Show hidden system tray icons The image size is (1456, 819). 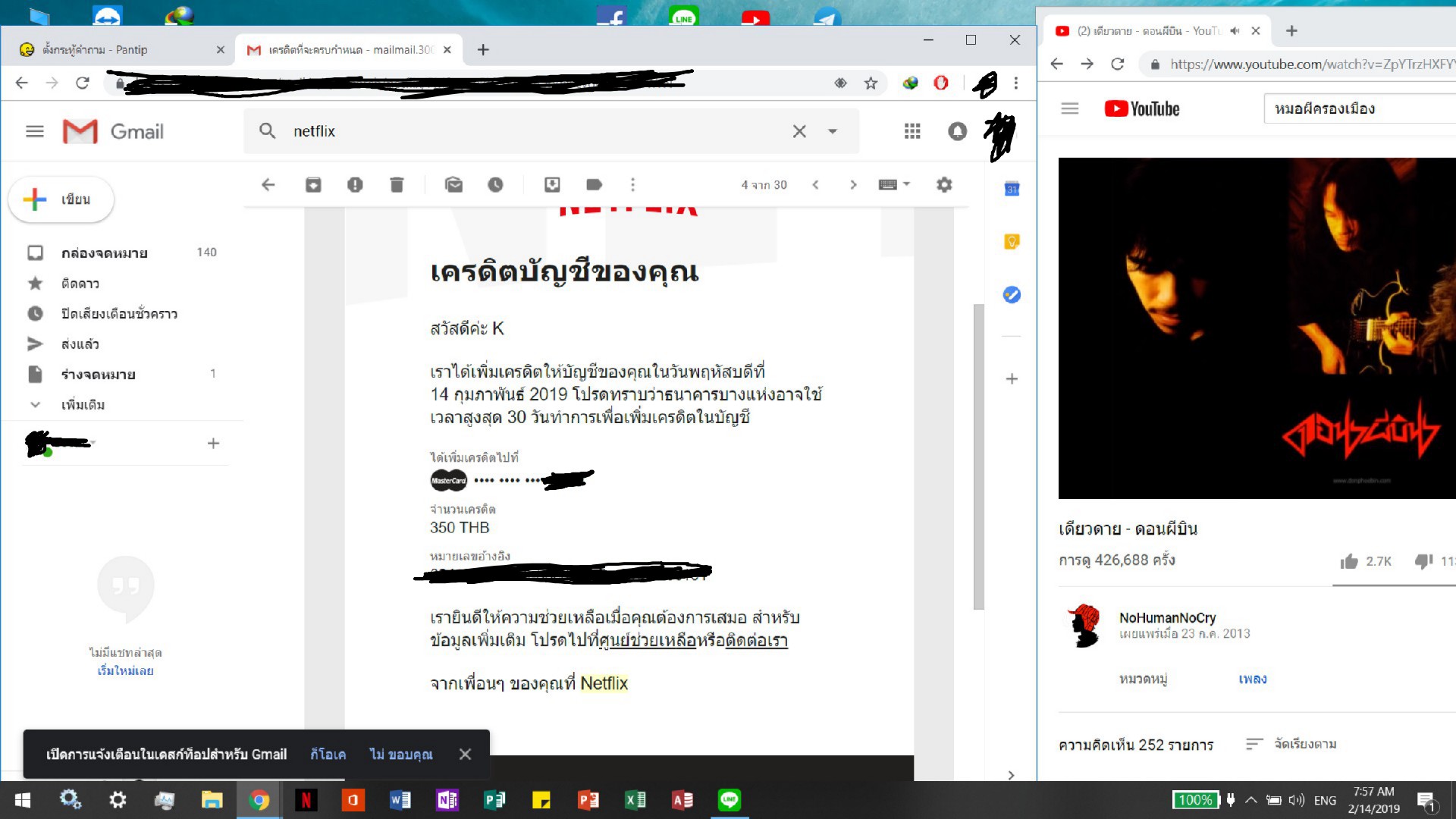pos(1251,800)
